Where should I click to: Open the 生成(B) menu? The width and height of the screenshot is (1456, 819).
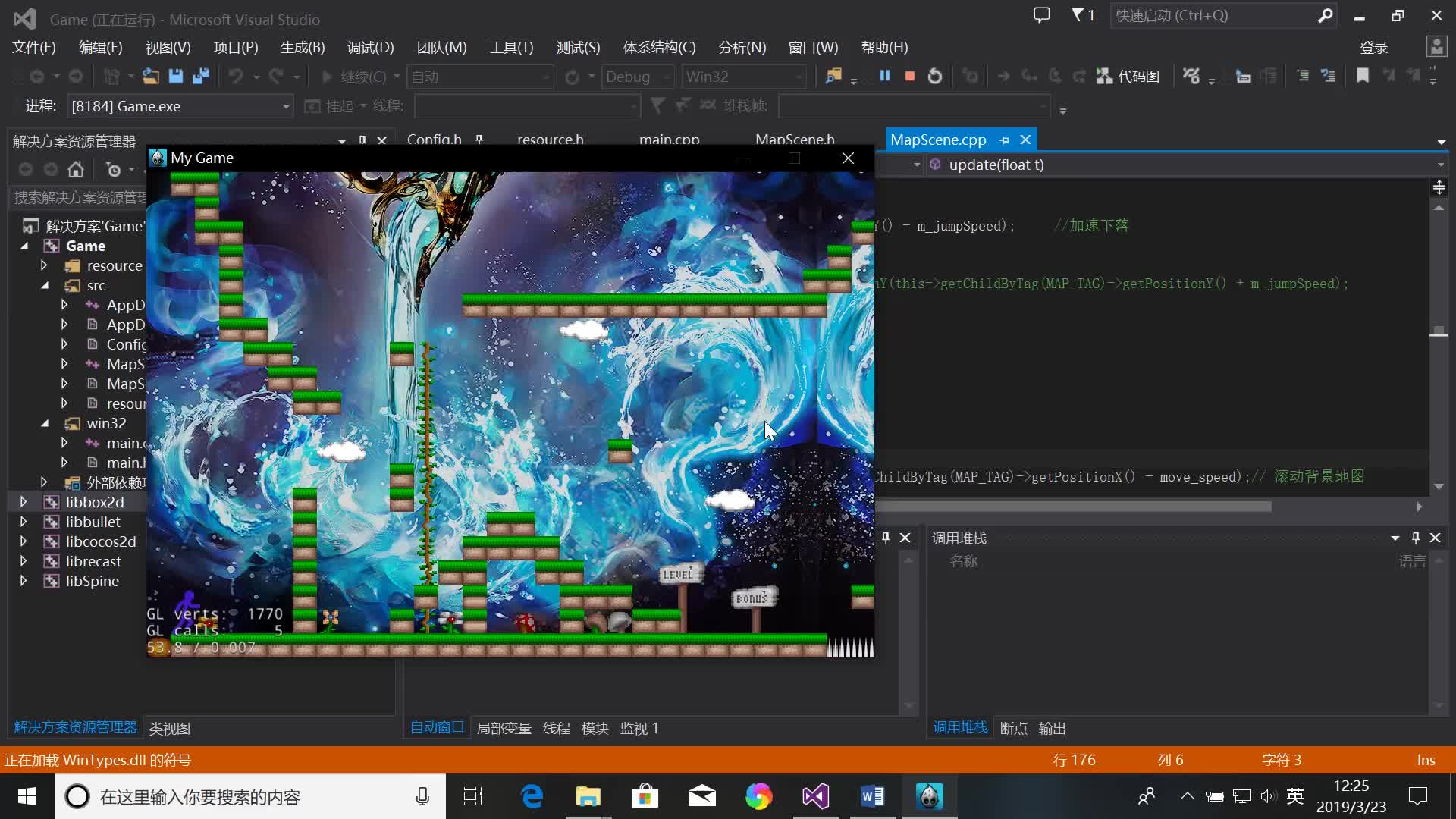(x=303, y=47)
